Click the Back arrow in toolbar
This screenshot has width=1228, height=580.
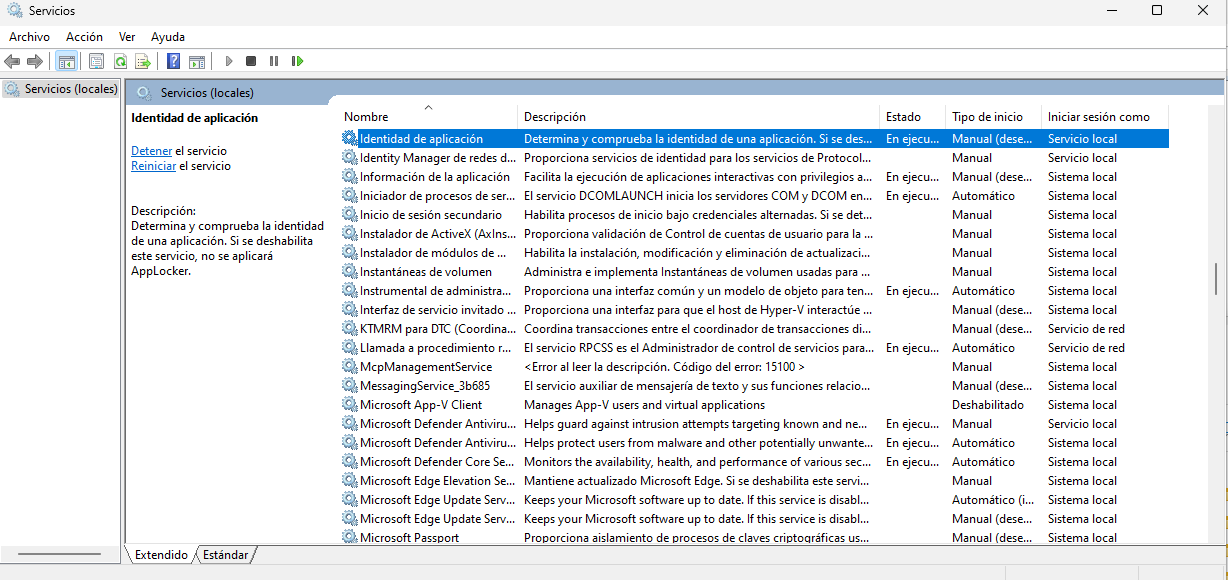pyautogui.click(x=13, y=62)
